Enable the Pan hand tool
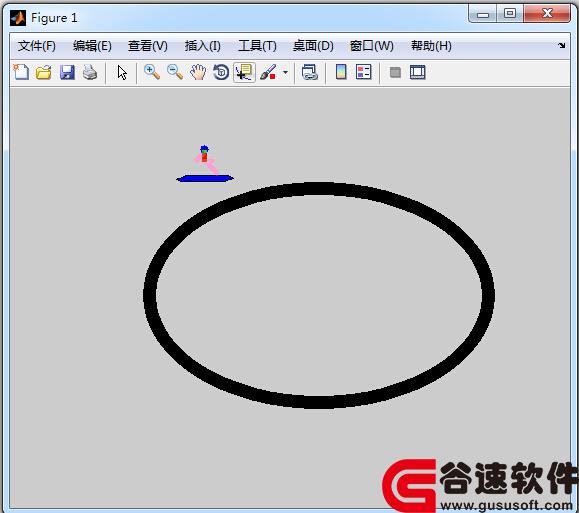 (198, 72)
